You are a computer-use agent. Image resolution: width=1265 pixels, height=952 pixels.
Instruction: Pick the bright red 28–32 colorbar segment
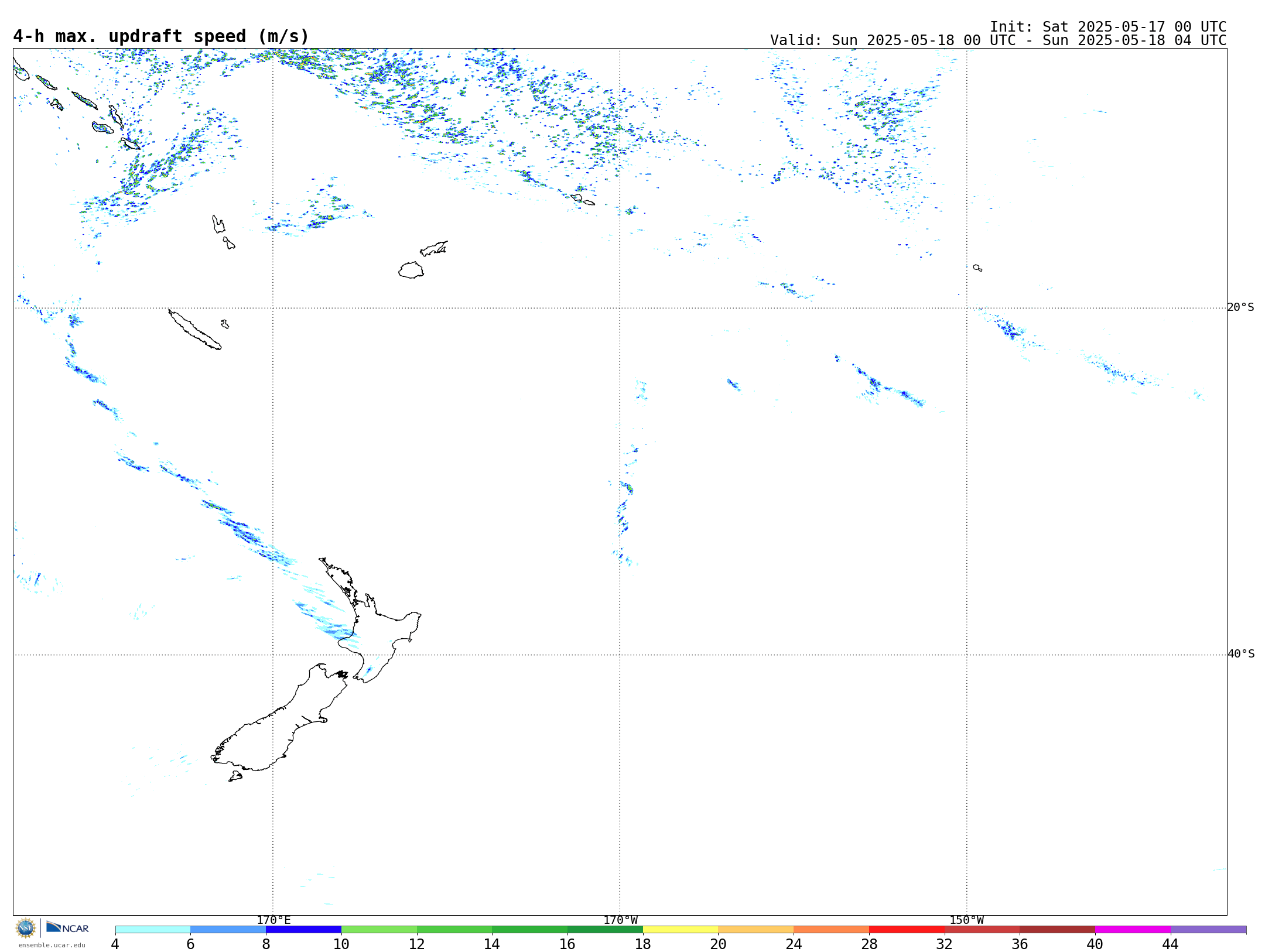point(906,930)
